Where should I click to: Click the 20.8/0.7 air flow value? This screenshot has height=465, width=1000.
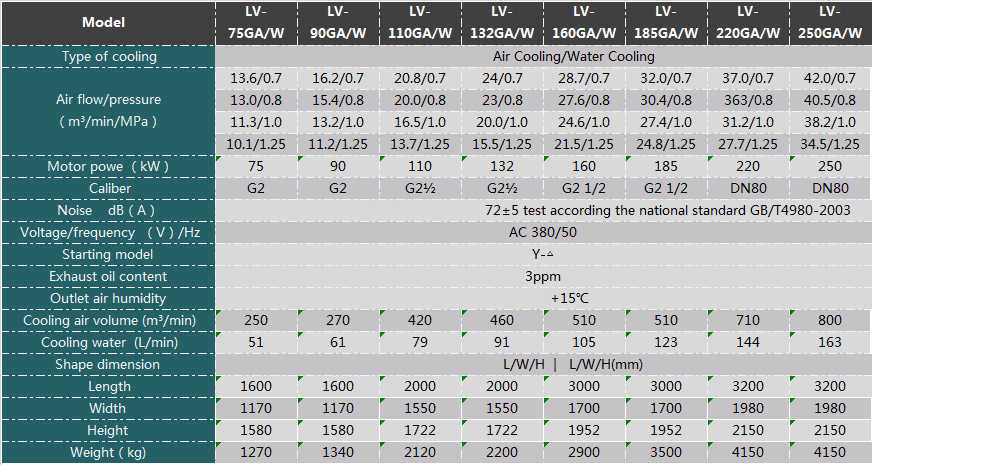420,79
